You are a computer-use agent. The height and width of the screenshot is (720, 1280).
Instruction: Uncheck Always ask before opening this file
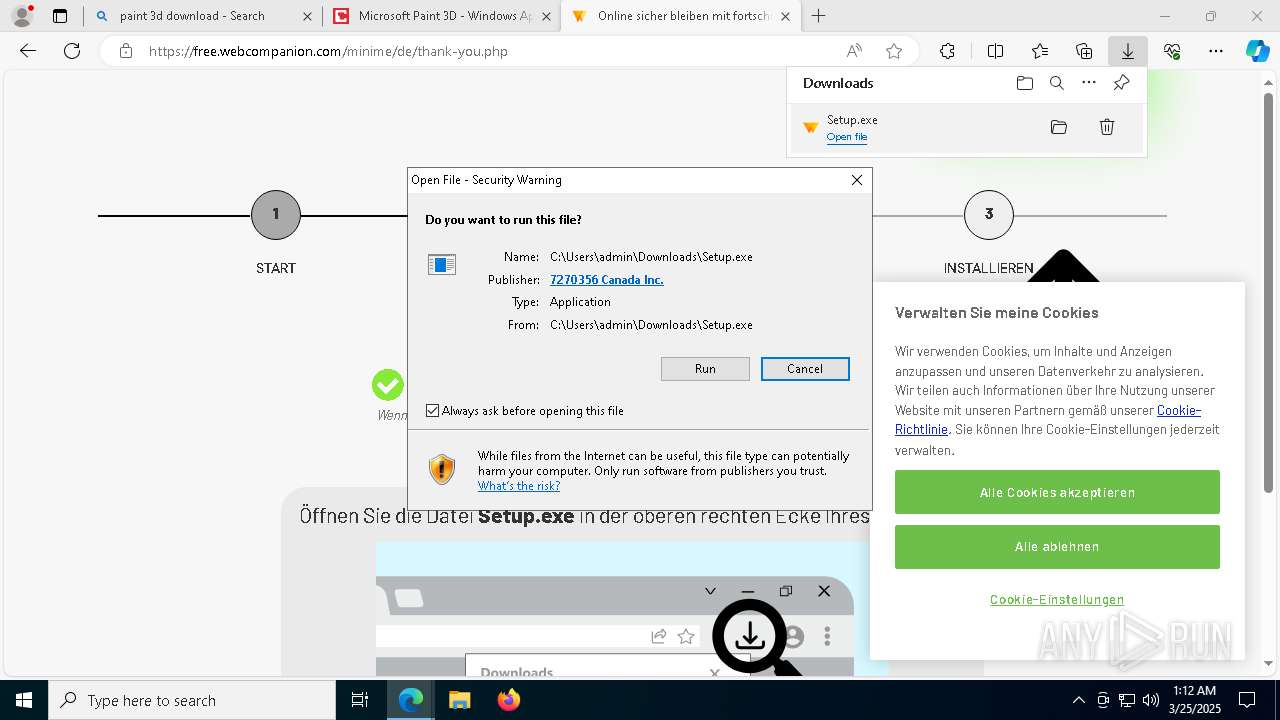coord(433,411)
